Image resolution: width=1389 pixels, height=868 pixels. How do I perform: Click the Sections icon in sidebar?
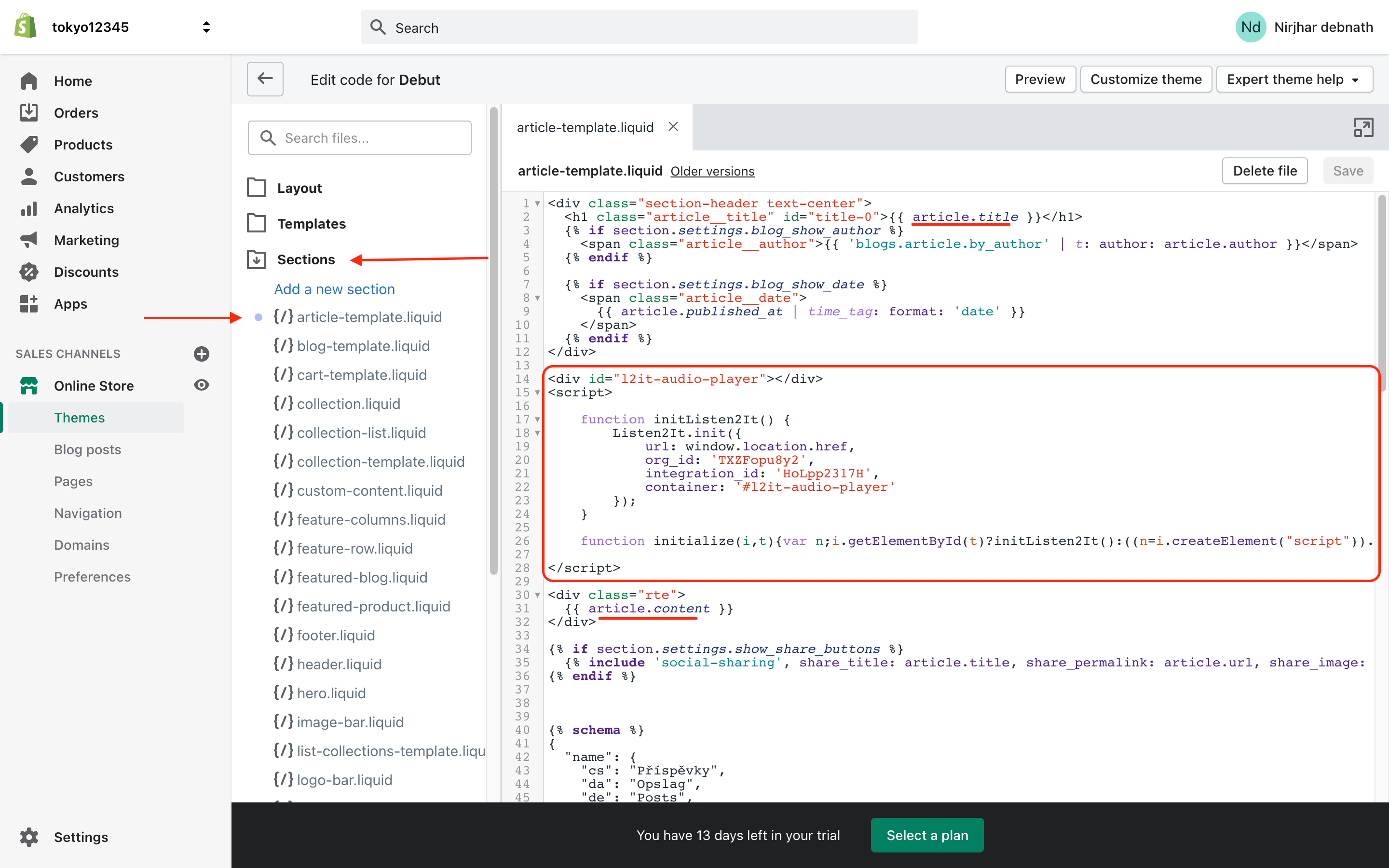[x=256, y=258]
